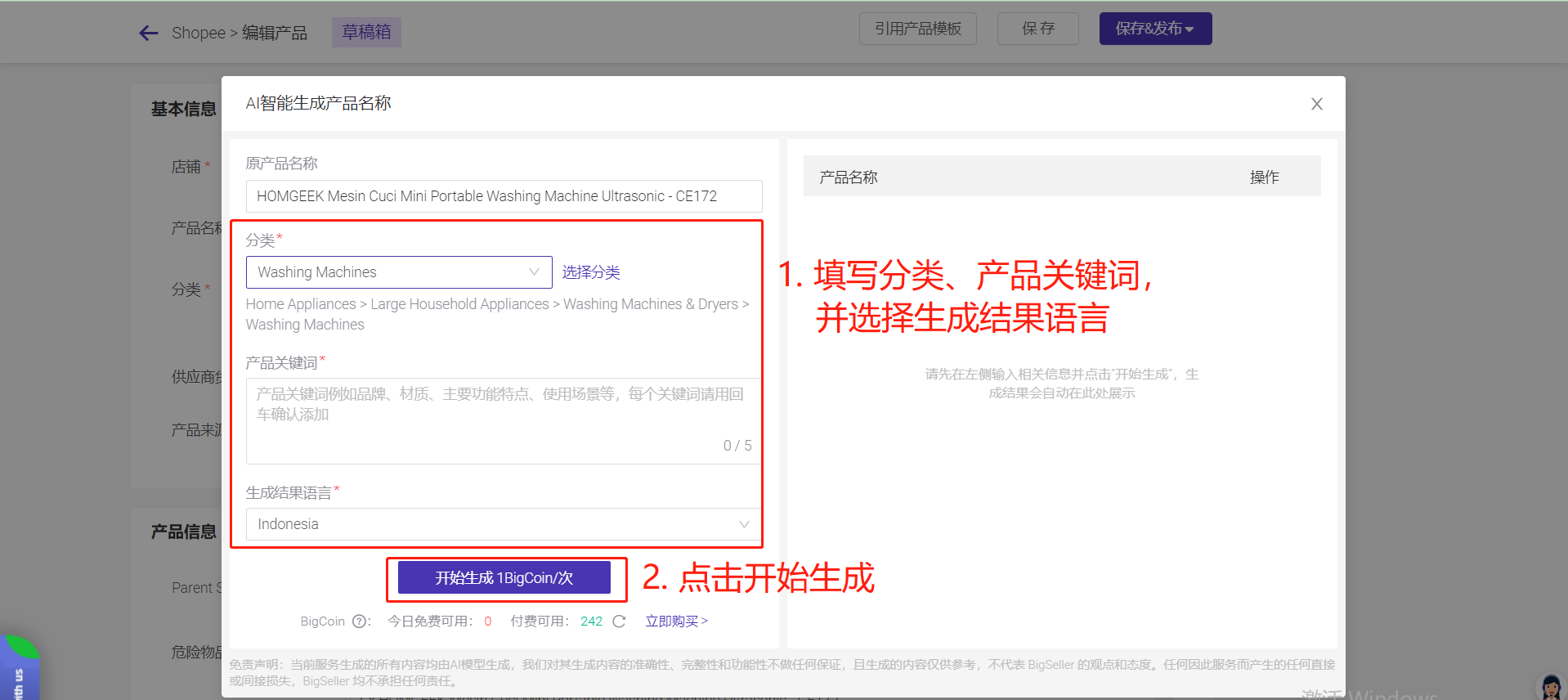Click the 立即购买 link
This screenshot has height=700, width=1568.
(676, 621)
